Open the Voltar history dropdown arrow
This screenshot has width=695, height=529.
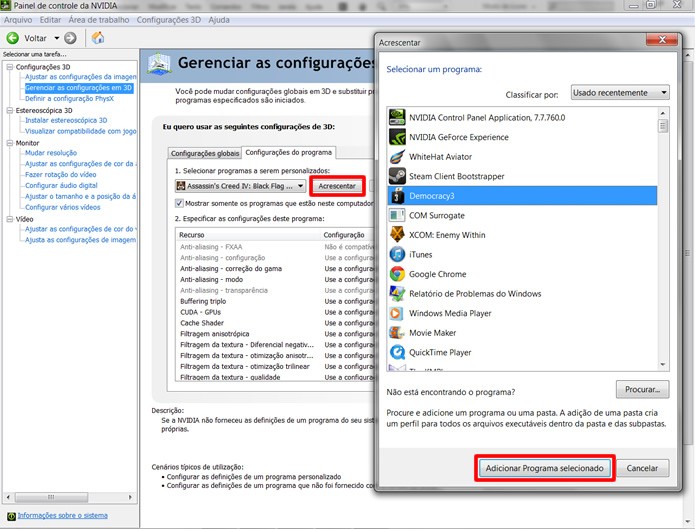pyautogui.click(x=56, y=38)
